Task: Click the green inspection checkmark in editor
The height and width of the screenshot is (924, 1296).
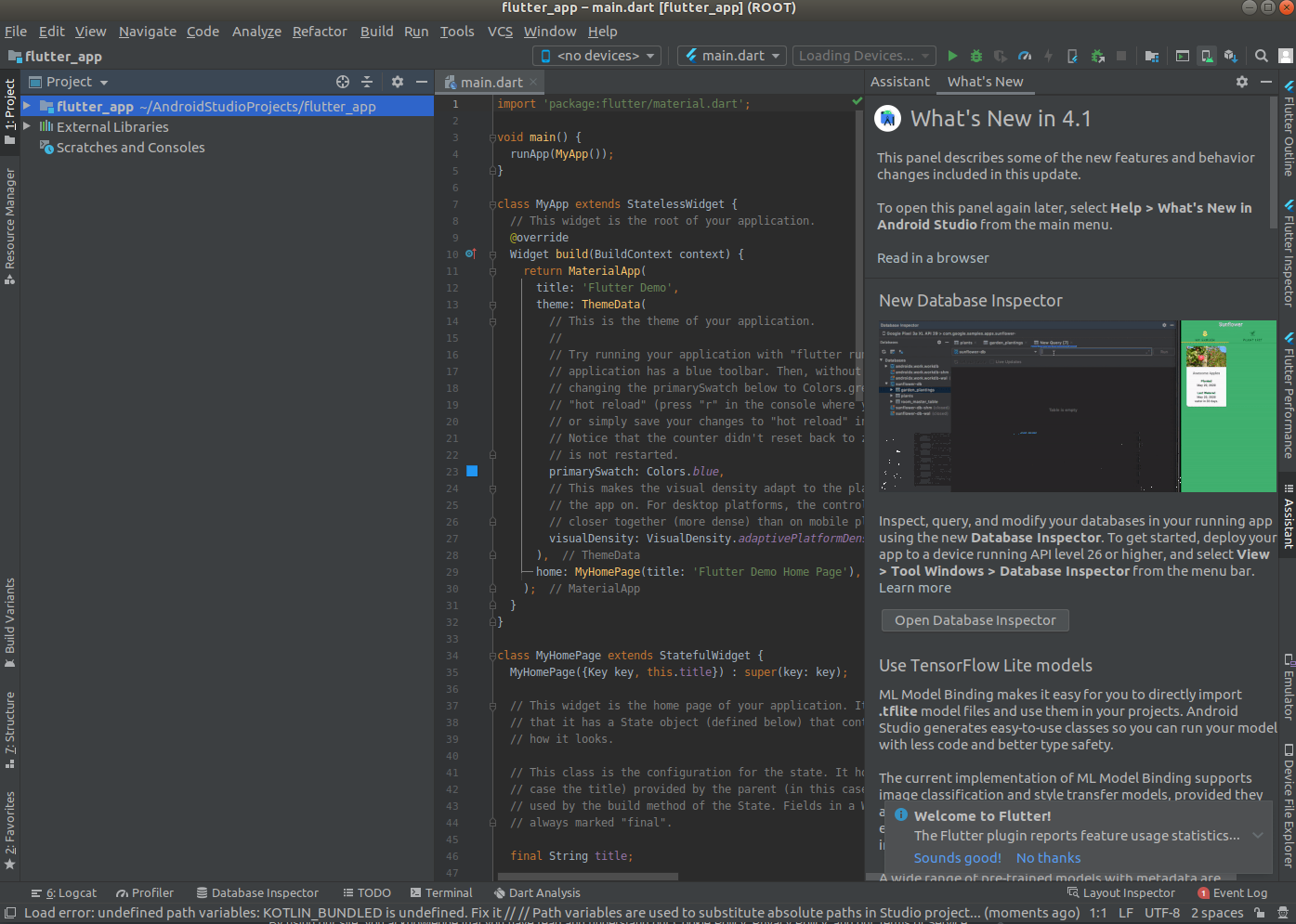Action: (x=857, y=101)
